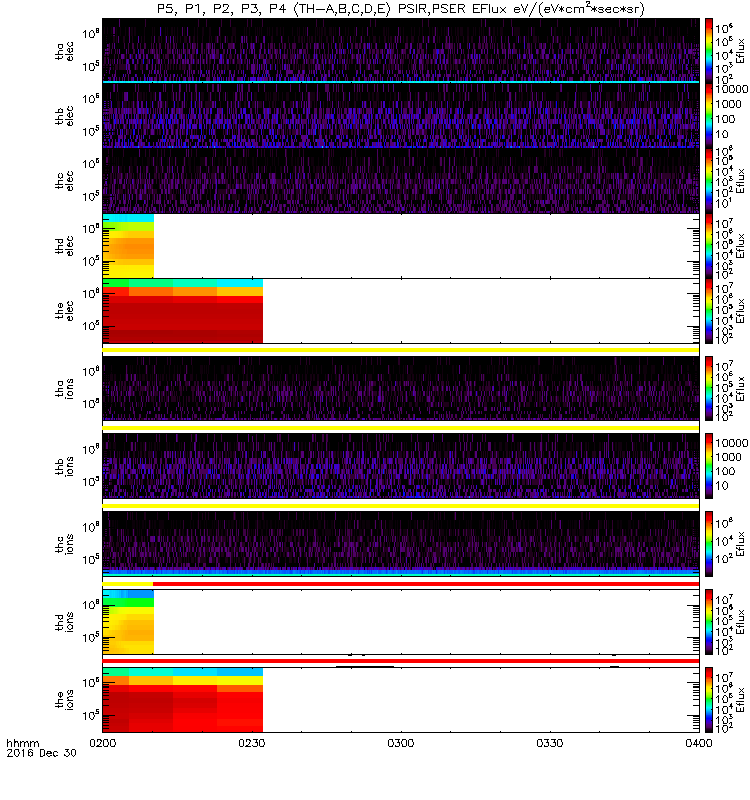Pick the thd ions panel color bar

click(x=709, y=622)
